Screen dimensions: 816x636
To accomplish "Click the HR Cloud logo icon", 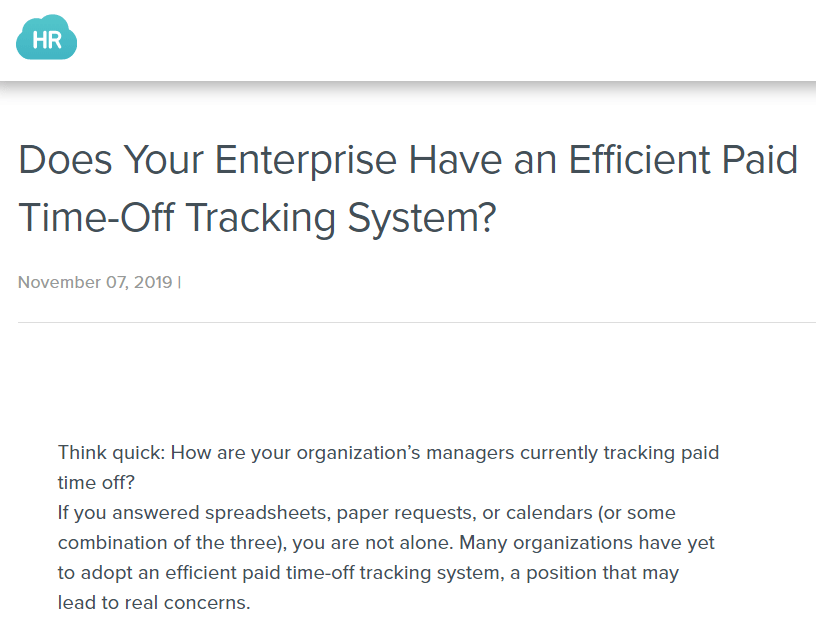I will (47, 40).
